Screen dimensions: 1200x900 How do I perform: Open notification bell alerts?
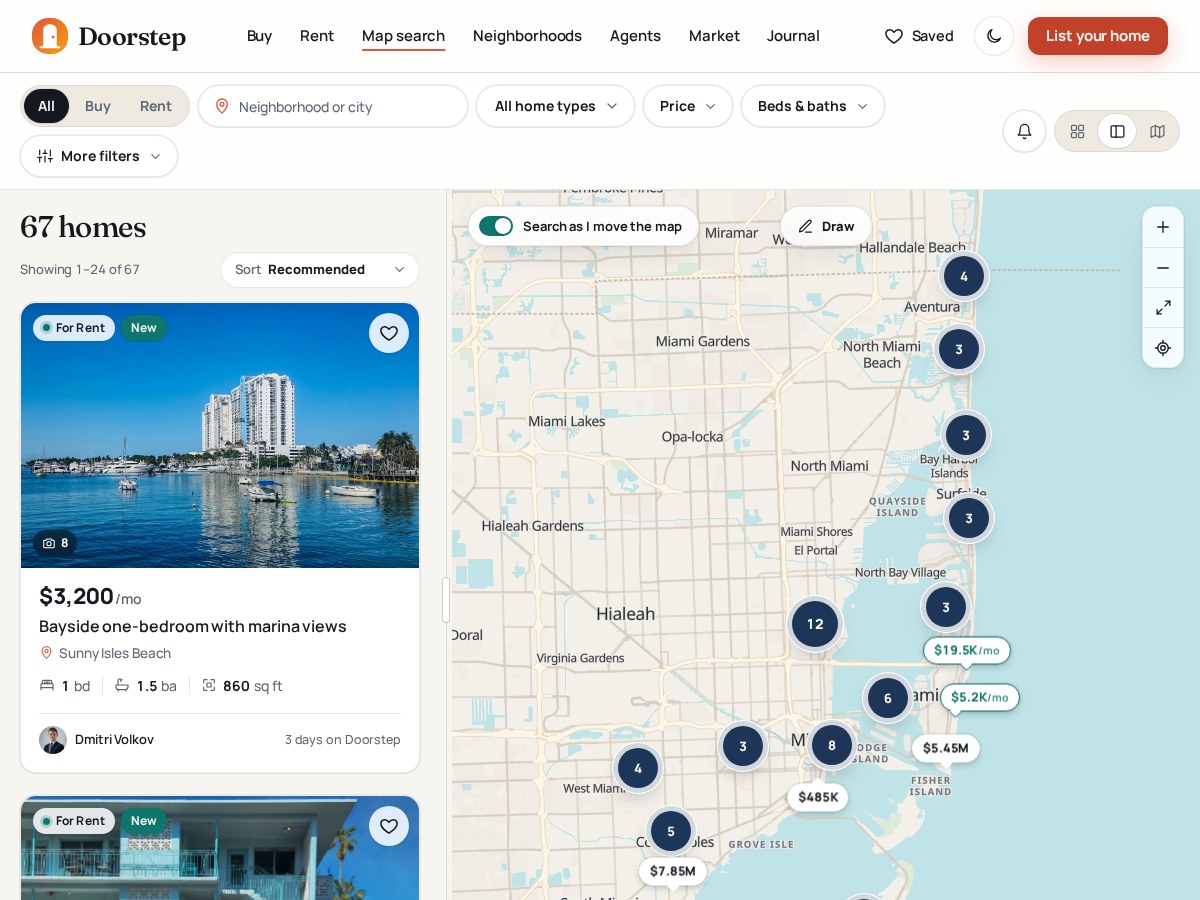click(x=1024, y=131)
